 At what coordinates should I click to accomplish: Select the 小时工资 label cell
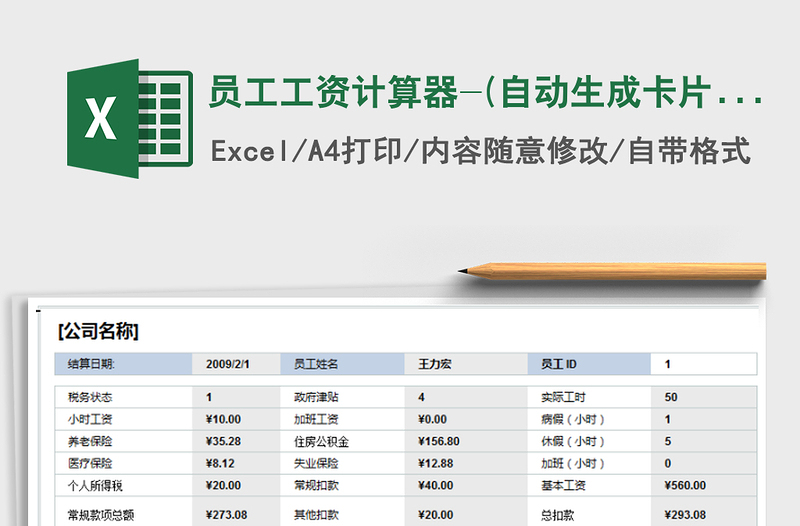point(123,419)
